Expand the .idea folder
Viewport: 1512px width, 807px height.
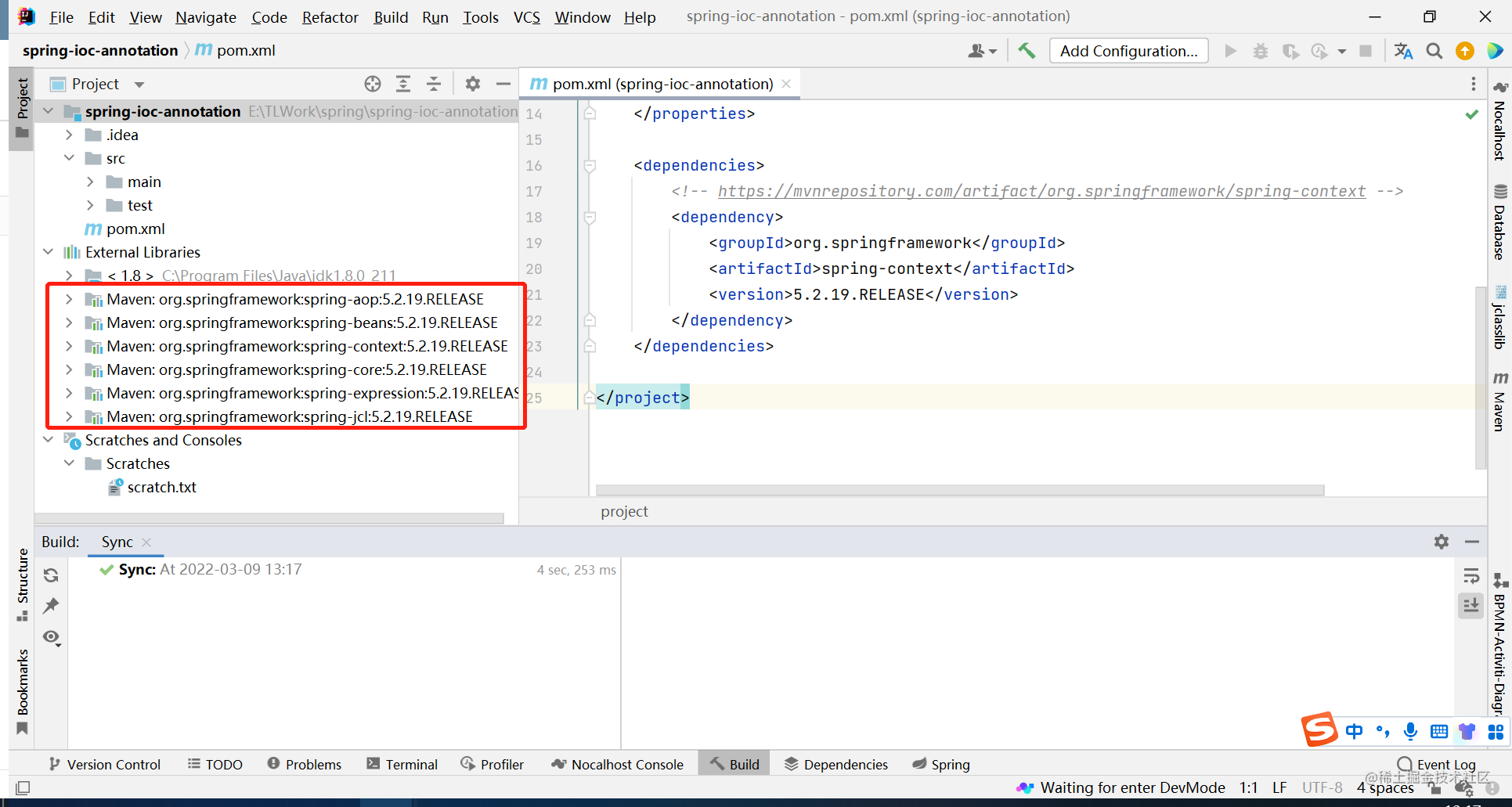coord(69,135)
